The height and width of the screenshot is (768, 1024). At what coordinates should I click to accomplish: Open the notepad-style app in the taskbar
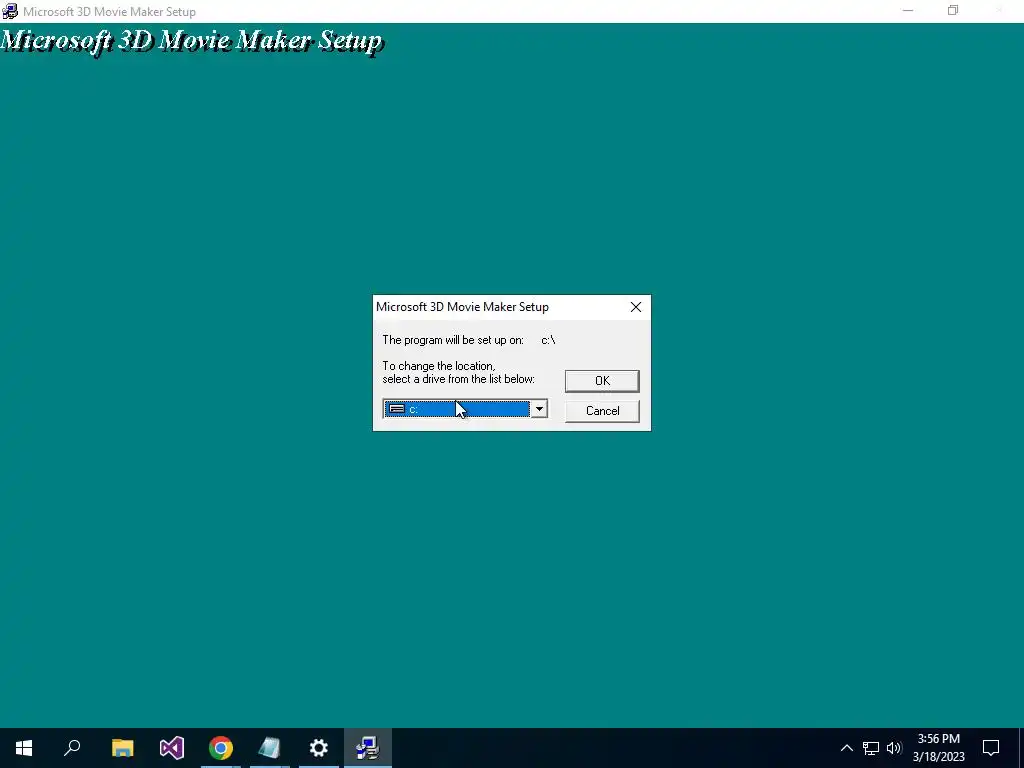270,748
